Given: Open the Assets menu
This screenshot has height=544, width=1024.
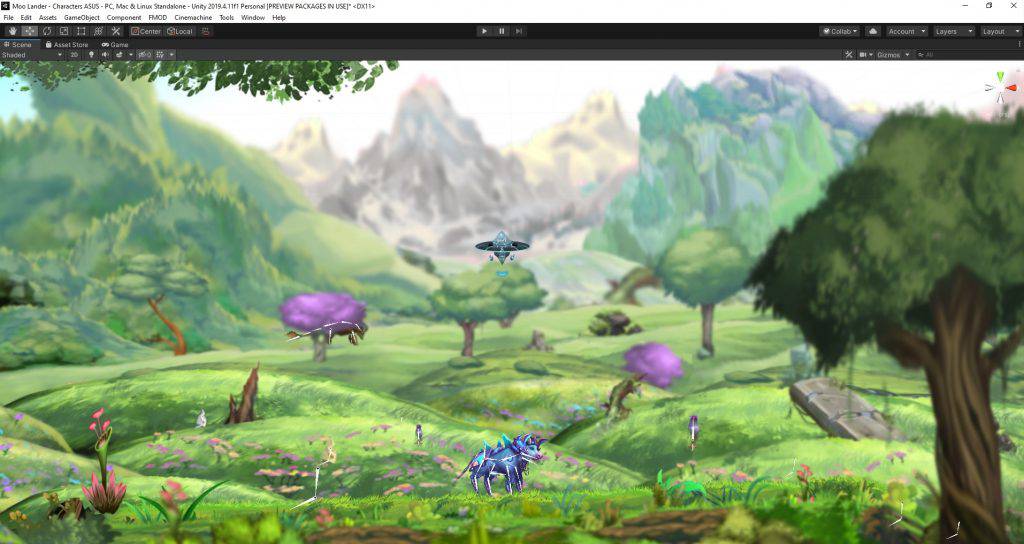Looking at the screenshot, I should (48, 18).
